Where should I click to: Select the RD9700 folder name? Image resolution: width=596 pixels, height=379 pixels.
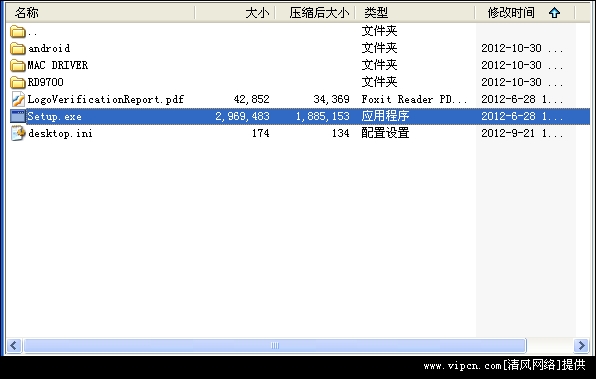click(46, 82)
